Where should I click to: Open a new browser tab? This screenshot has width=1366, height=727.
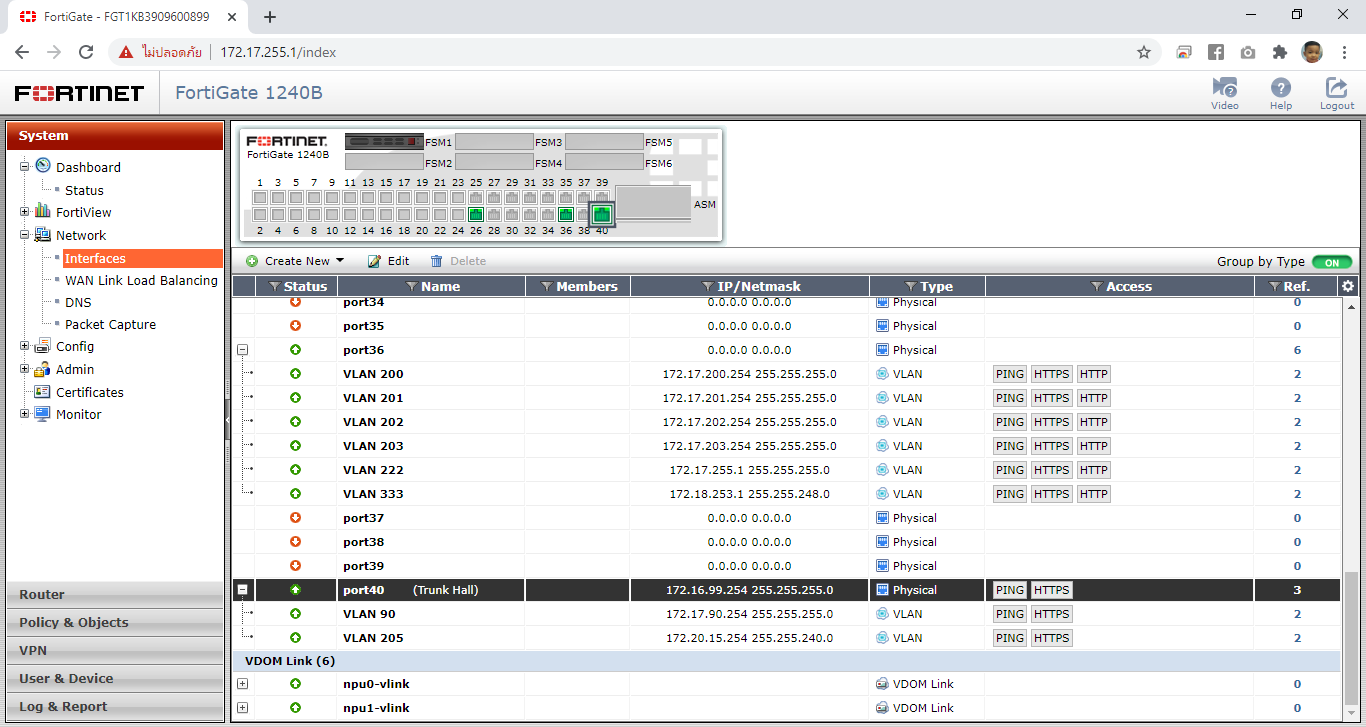270,16
